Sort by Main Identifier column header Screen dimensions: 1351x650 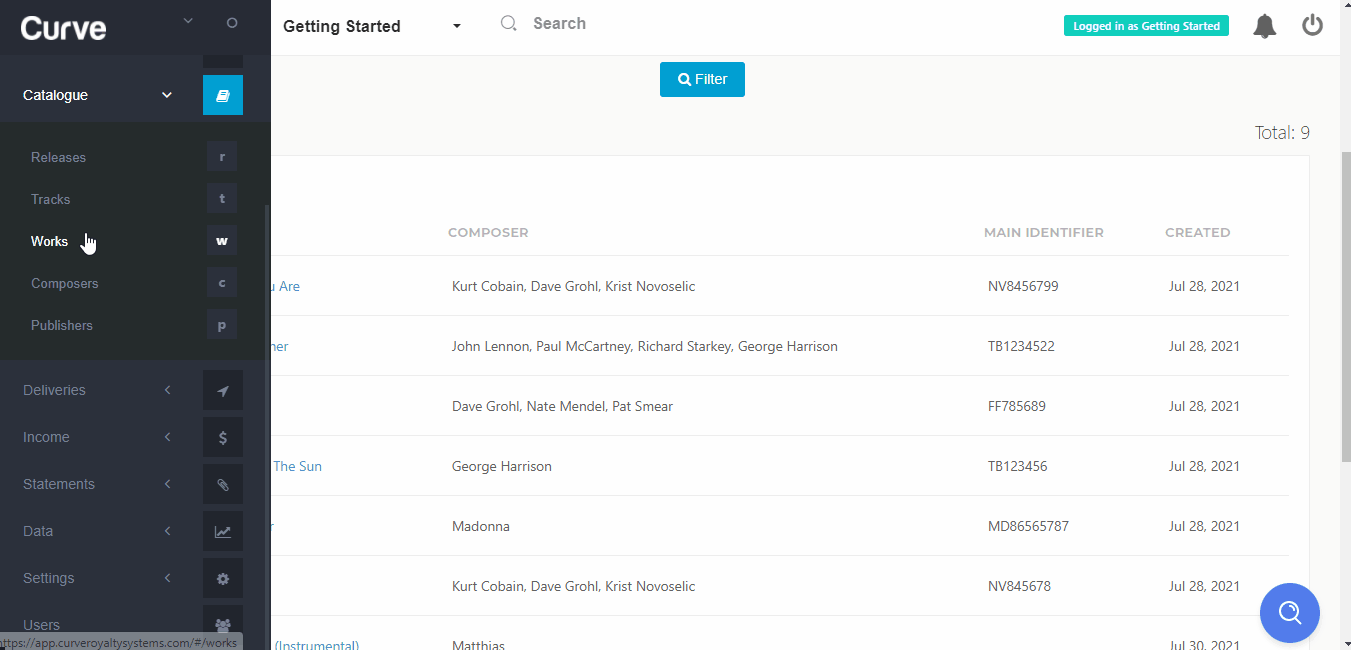coord(1044,232)
